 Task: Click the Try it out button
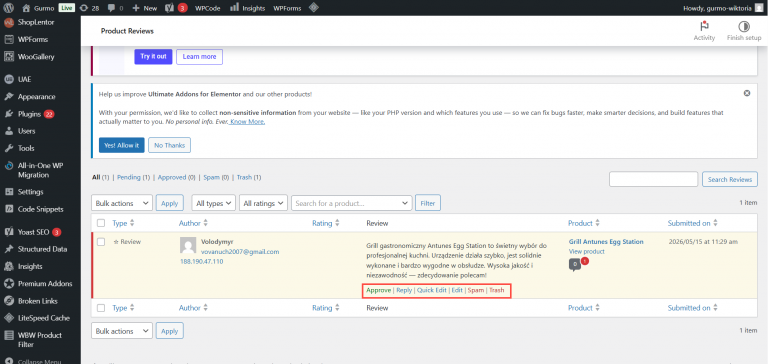[153, 56]
